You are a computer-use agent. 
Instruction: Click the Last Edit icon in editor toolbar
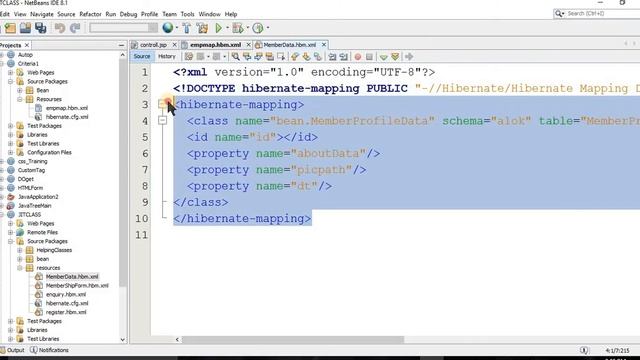(189, 56)
